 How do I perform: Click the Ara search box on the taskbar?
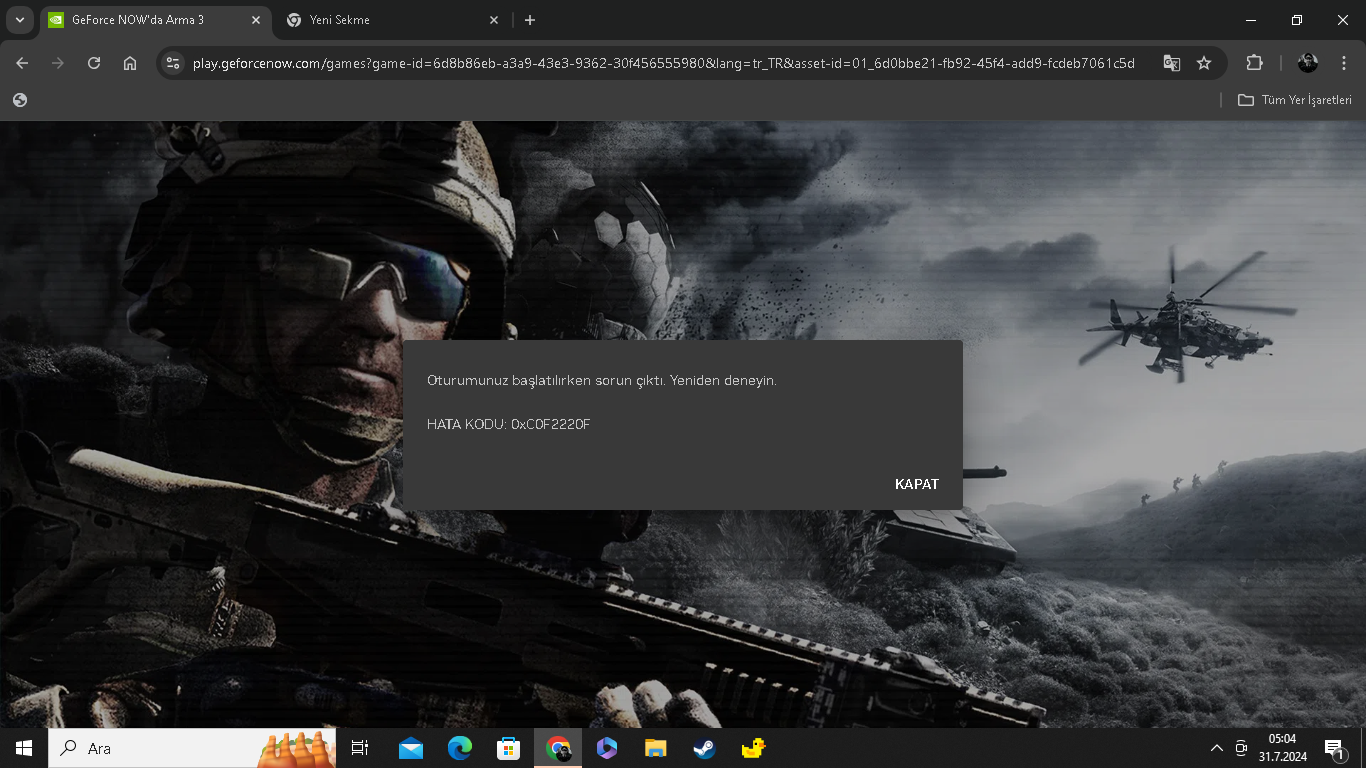point(192,748)
